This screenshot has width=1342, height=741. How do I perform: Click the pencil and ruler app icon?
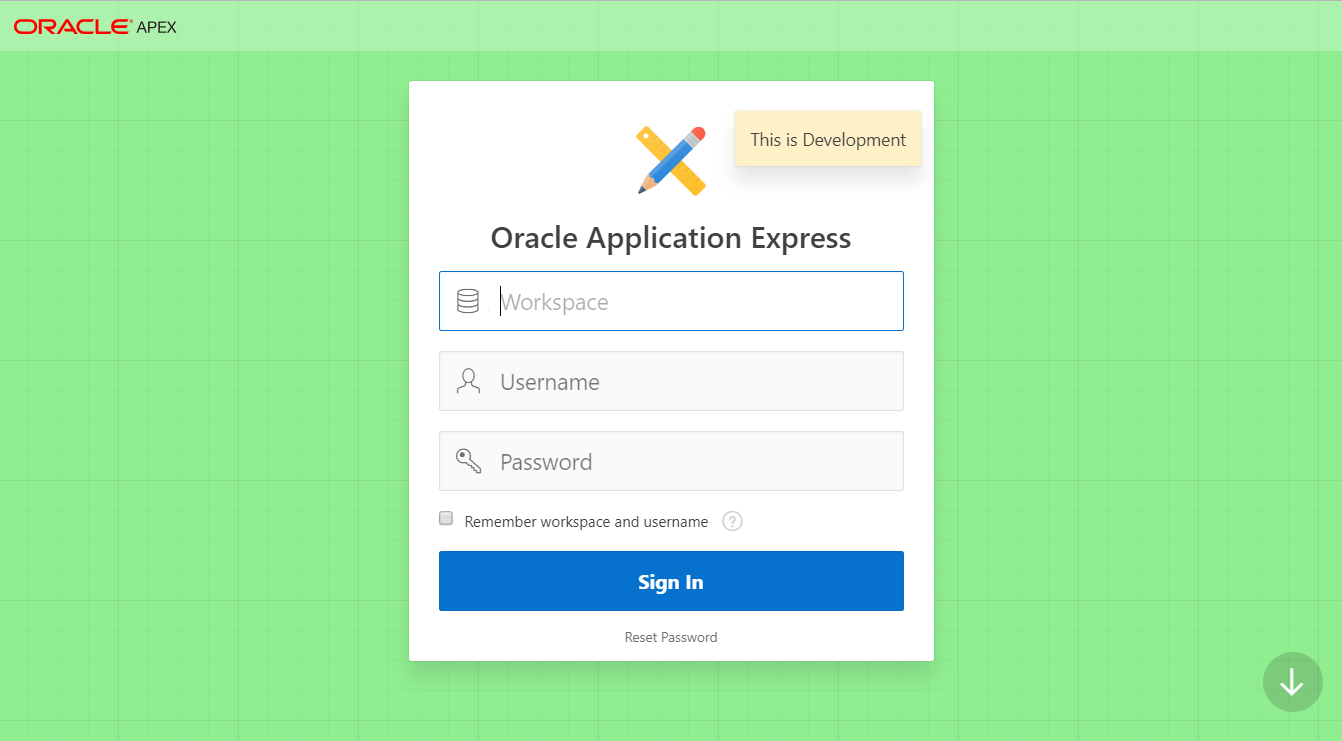[671, 160]
